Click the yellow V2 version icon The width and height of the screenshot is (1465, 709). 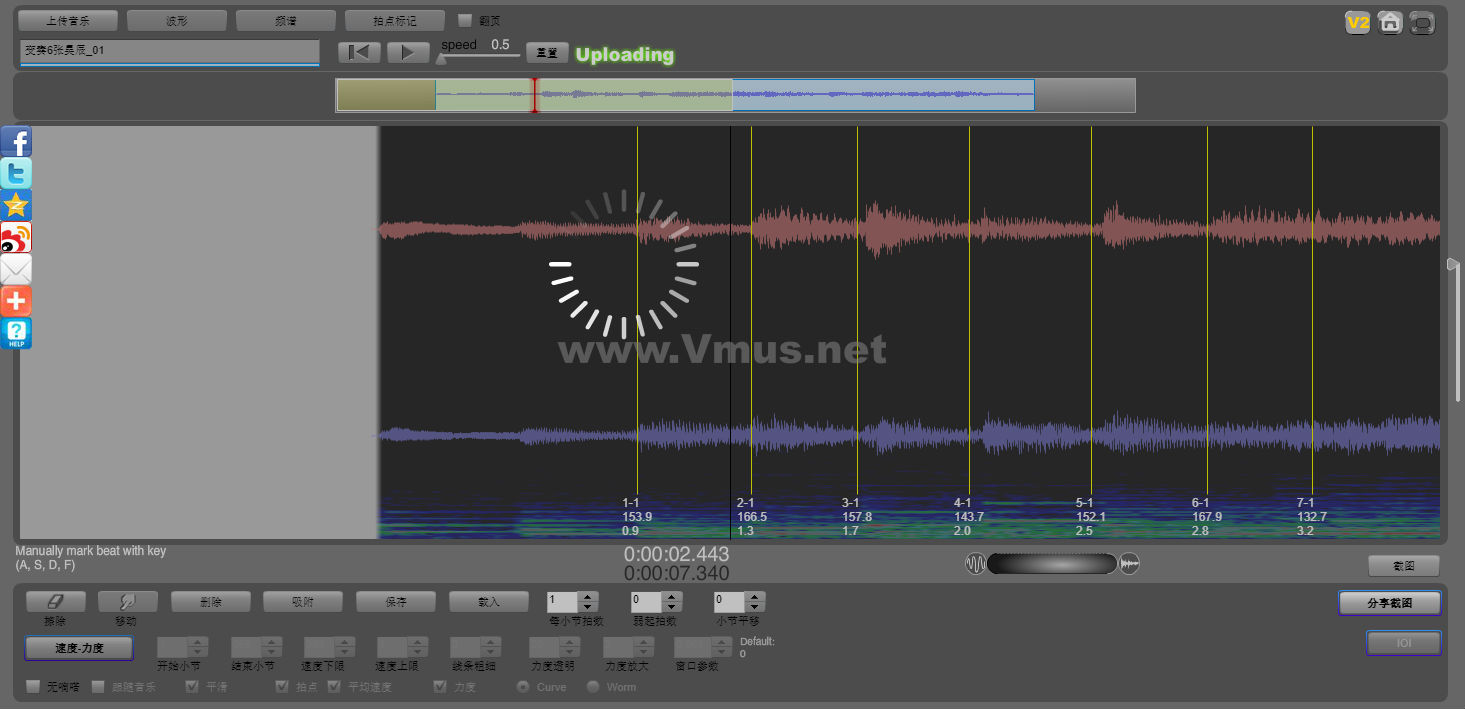point(1357,22)
